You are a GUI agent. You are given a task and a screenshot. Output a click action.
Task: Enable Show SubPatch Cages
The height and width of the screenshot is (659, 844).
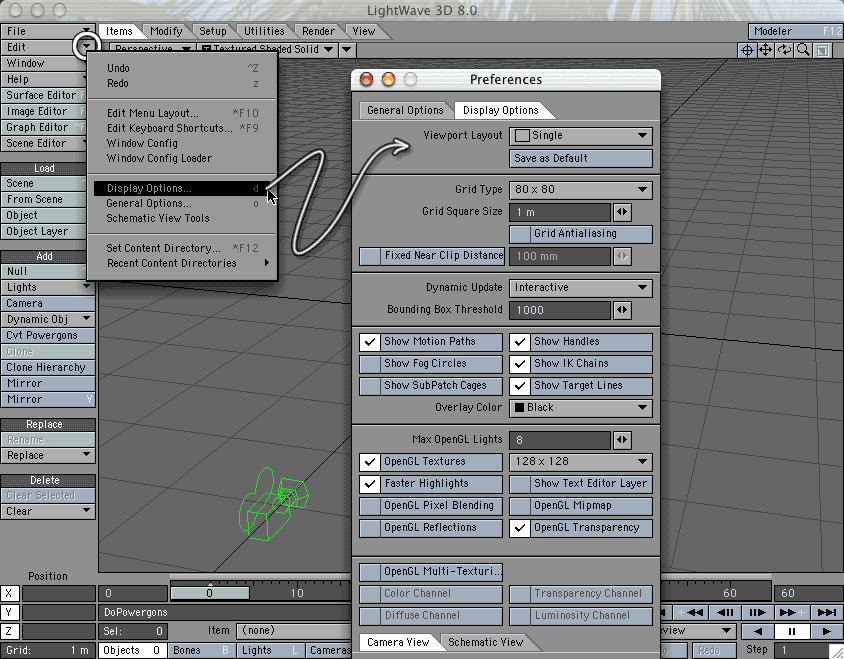(x=370, y=386)
